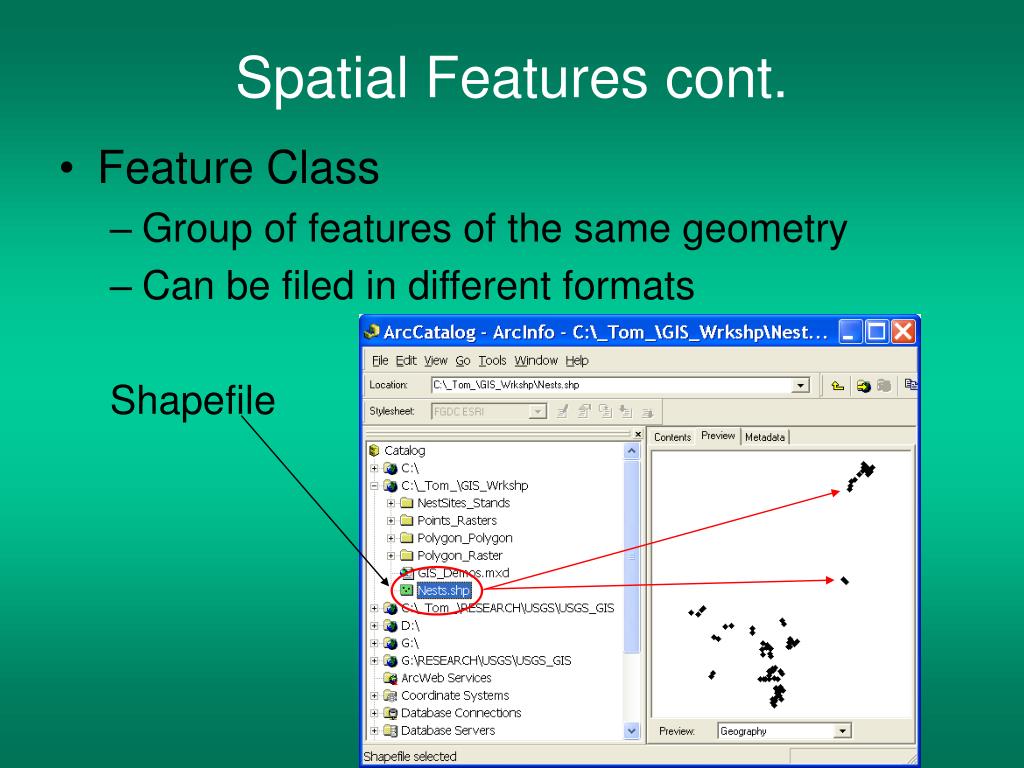This screenshot has width=1024, height=768.
Task: Open the Preview Geography dropdown
Action: pos(842,731)
